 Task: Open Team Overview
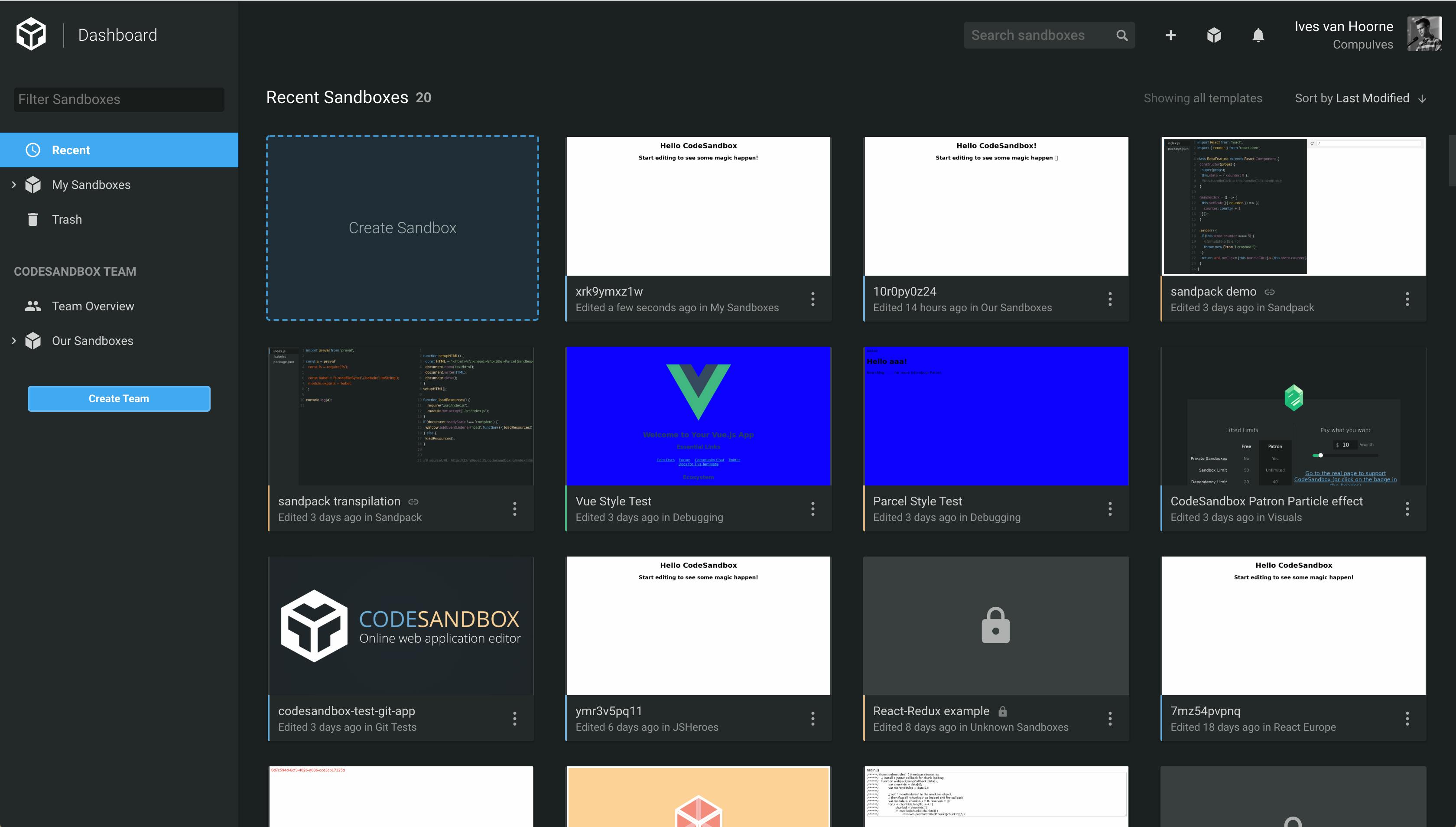(x=119, y=306)
